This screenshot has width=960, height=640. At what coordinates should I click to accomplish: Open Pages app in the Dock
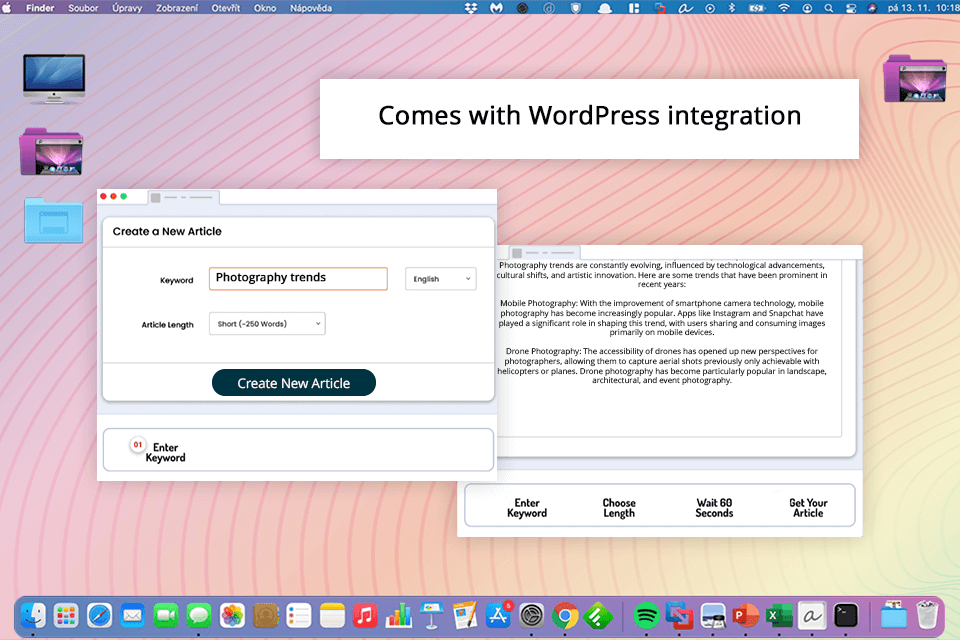465,616
